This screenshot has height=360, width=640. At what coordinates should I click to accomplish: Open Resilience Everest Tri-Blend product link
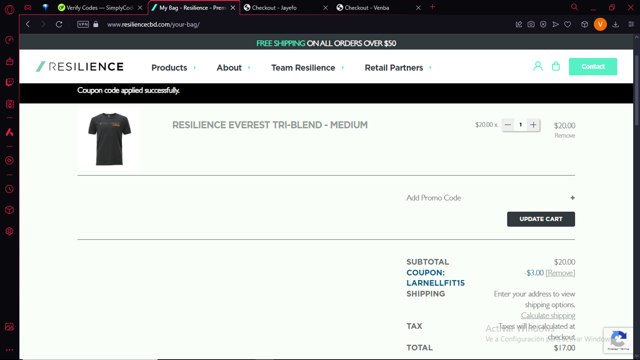[270, 125]
